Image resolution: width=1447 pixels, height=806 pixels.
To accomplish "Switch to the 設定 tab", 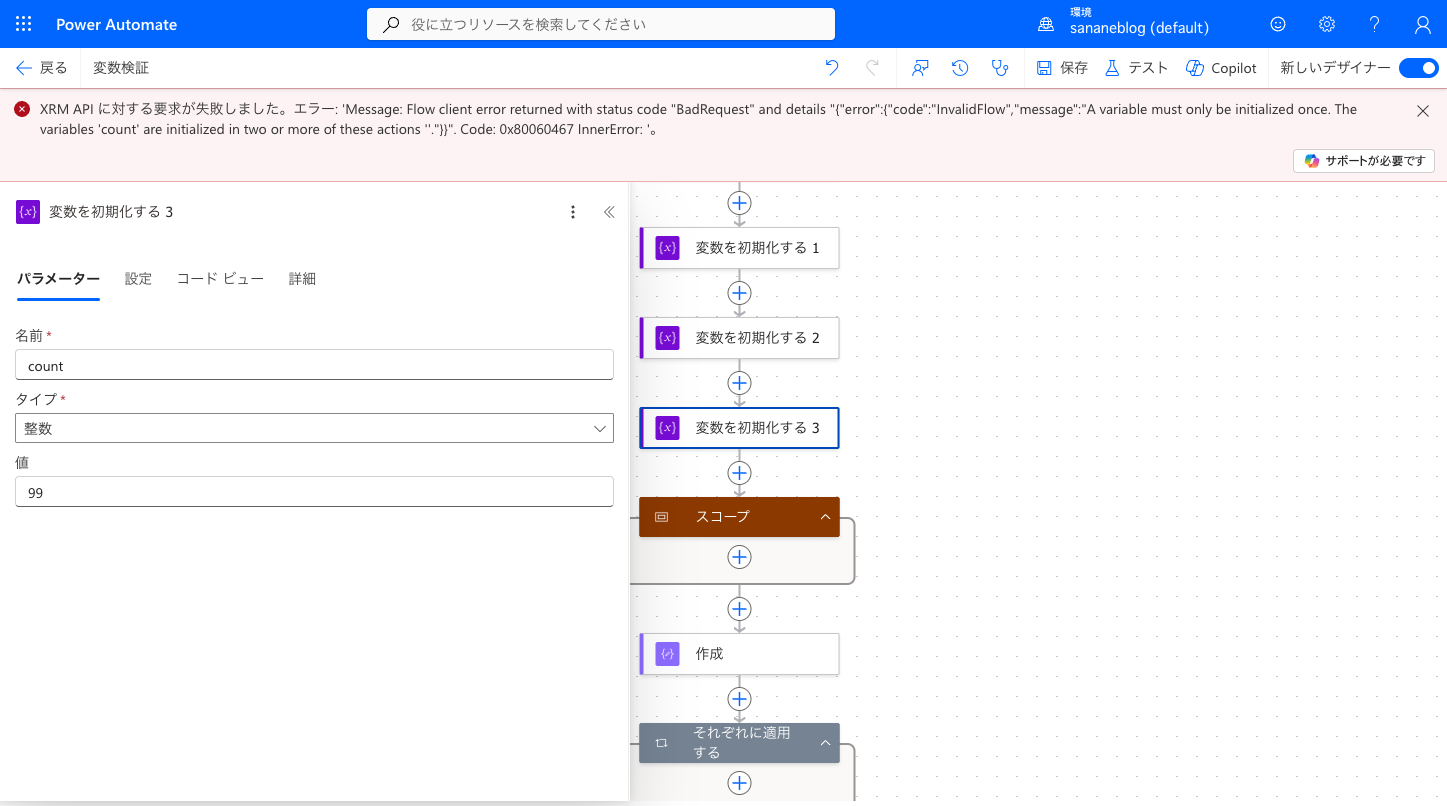I will pyautogui.click(x=138, y=279).
